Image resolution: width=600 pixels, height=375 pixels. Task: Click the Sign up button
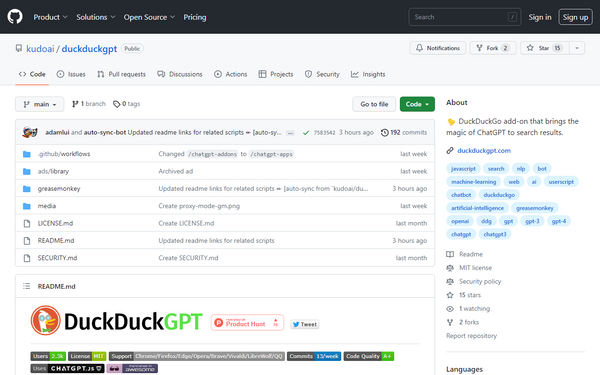575,17
